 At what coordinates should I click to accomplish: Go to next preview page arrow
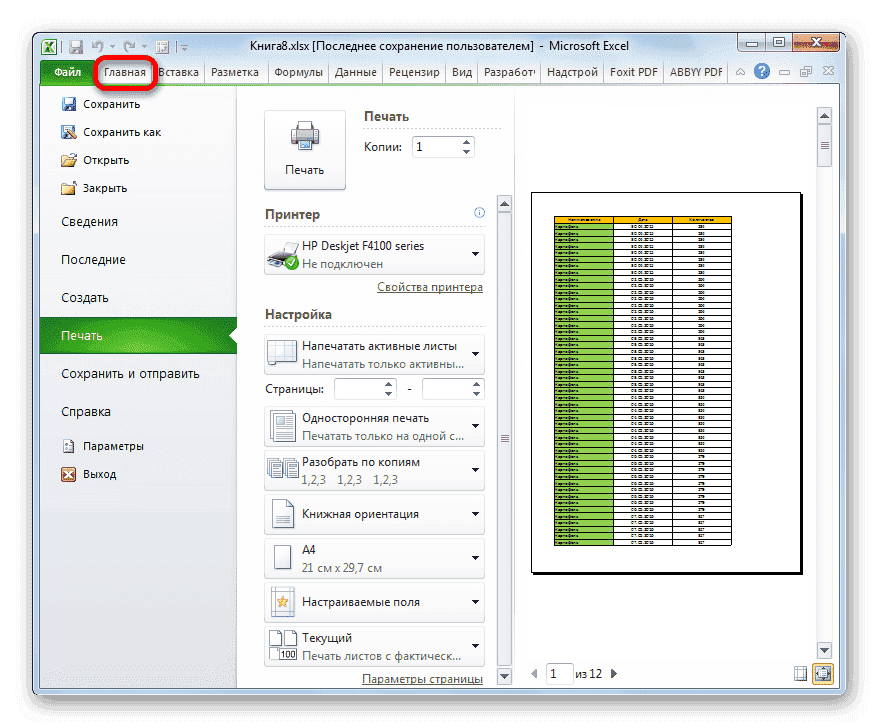click(x=613, y=674)
